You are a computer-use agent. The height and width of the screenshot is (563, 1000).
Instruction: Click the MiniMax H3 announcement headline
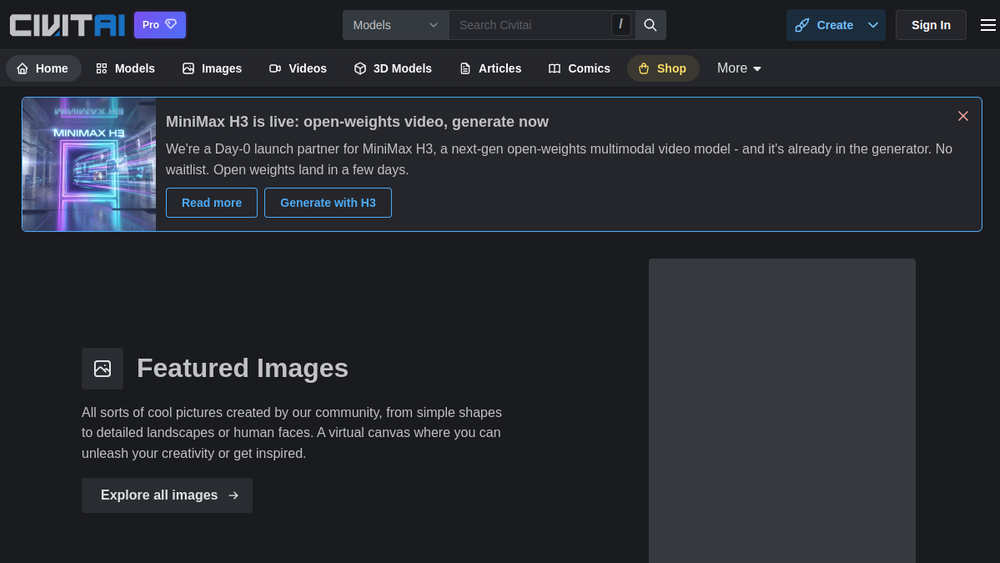[357, 122]
